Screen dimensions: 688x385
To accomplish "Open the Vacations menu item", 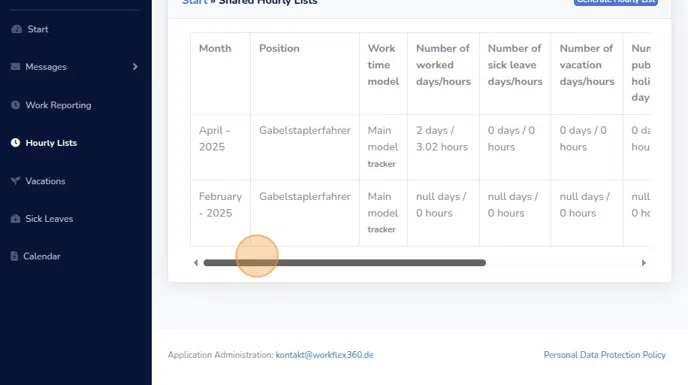I will click(x=45, y=181).
